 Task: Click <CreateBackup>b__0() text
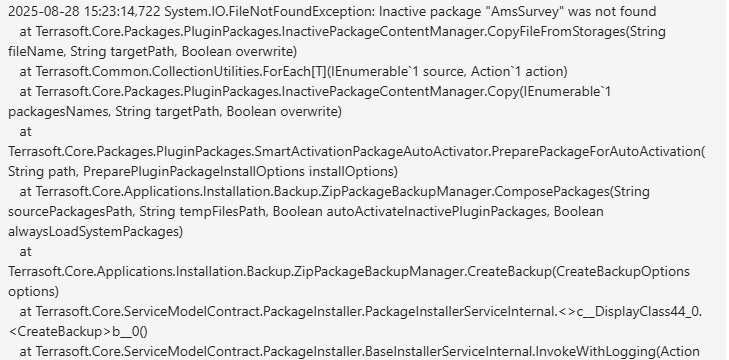coord(78,332)
